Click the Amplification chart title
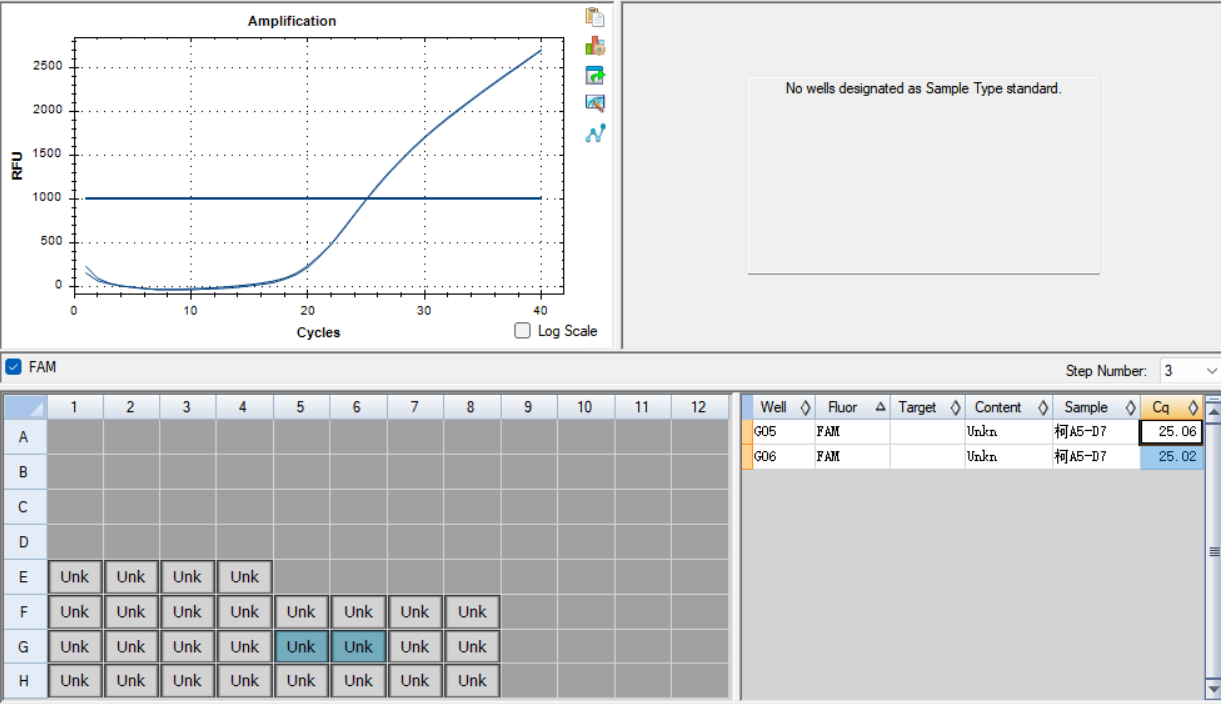The image size is (1221, 705). (292, 21)
